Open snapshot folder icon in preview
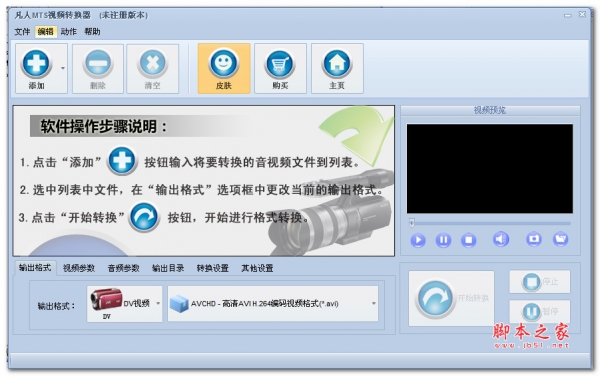 pos(561,239)
